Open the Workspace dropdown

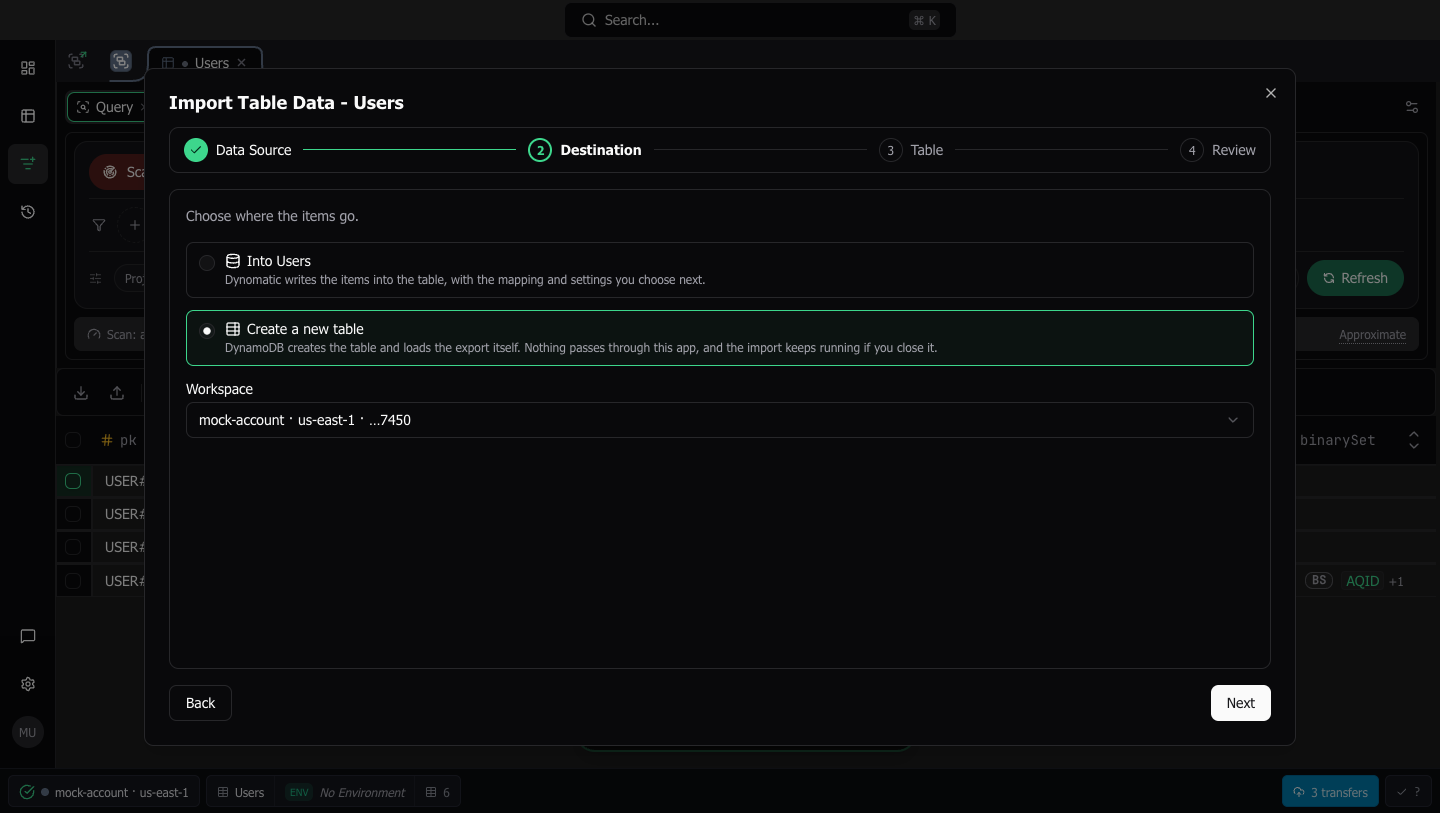(x=720, y=420)
